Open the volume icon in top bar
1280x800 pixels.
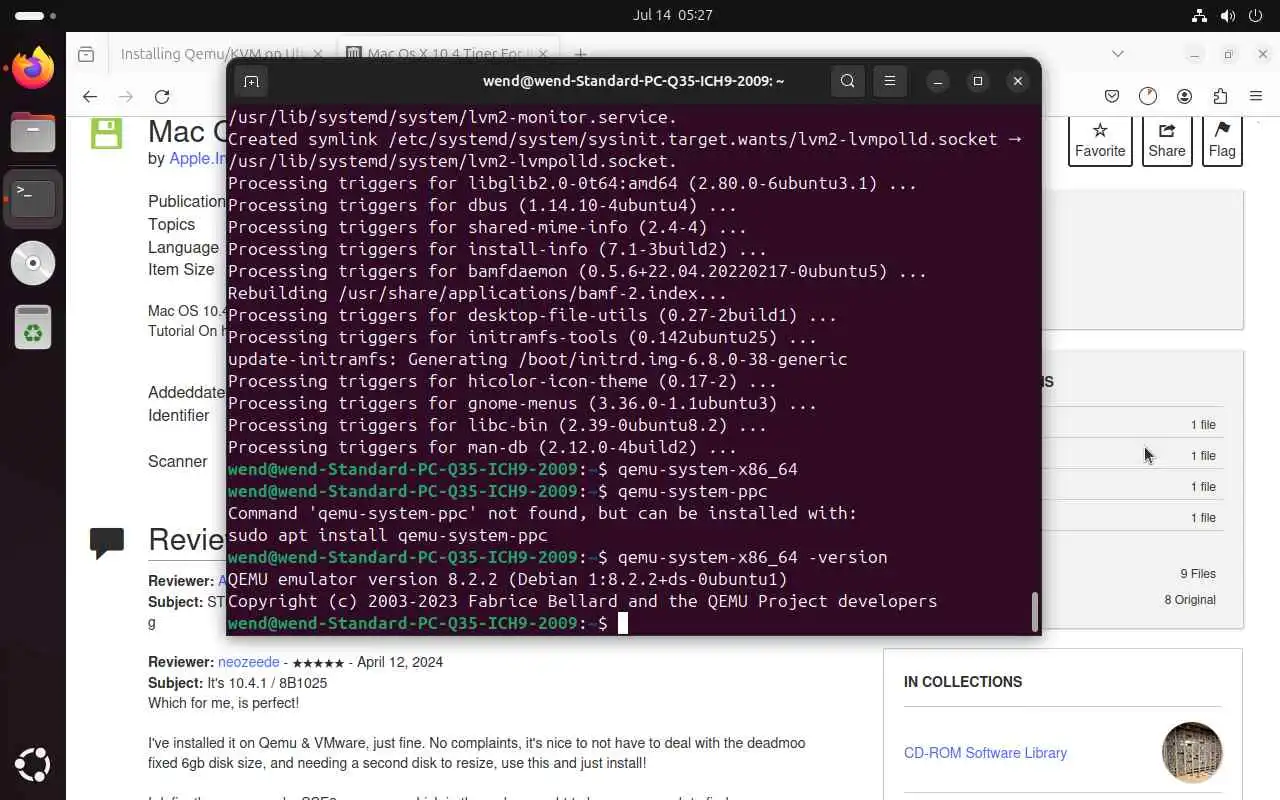pos(1227,15)
